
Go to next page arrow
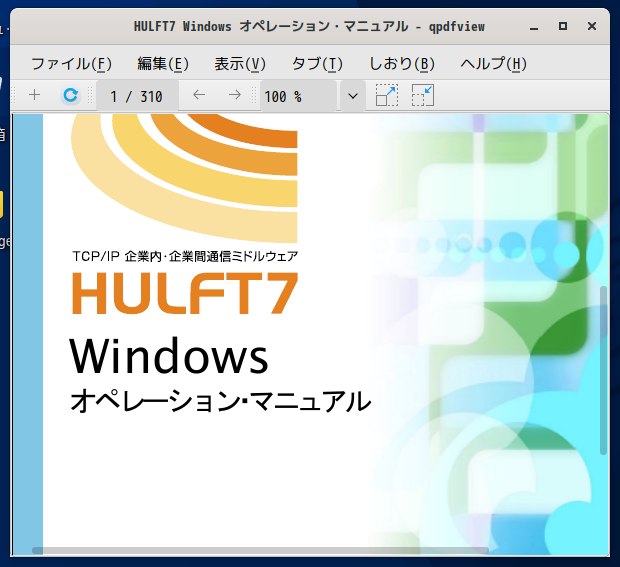point(234,95)
